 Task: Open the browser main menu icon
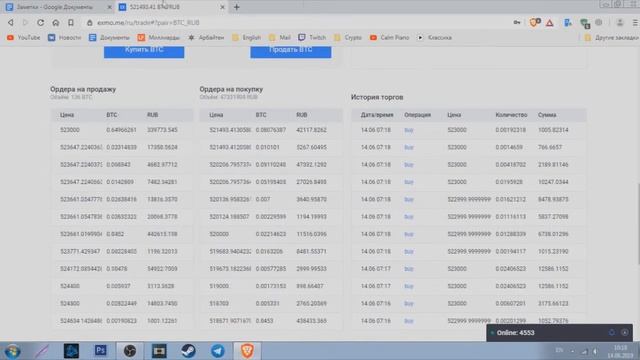click(635, 23)
